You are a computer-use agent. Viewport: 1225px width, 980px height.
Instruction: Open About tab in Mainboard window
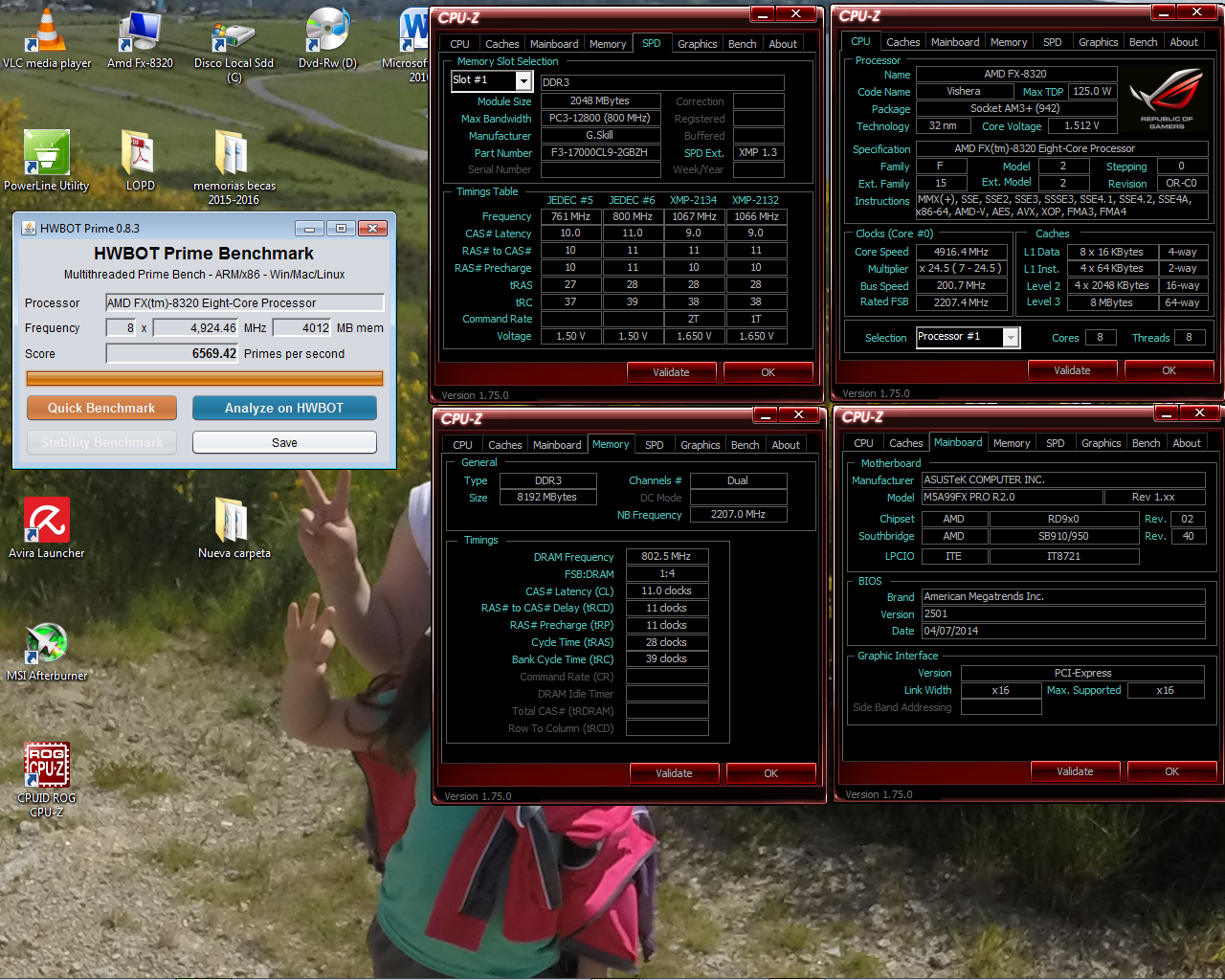point(1187,443)
